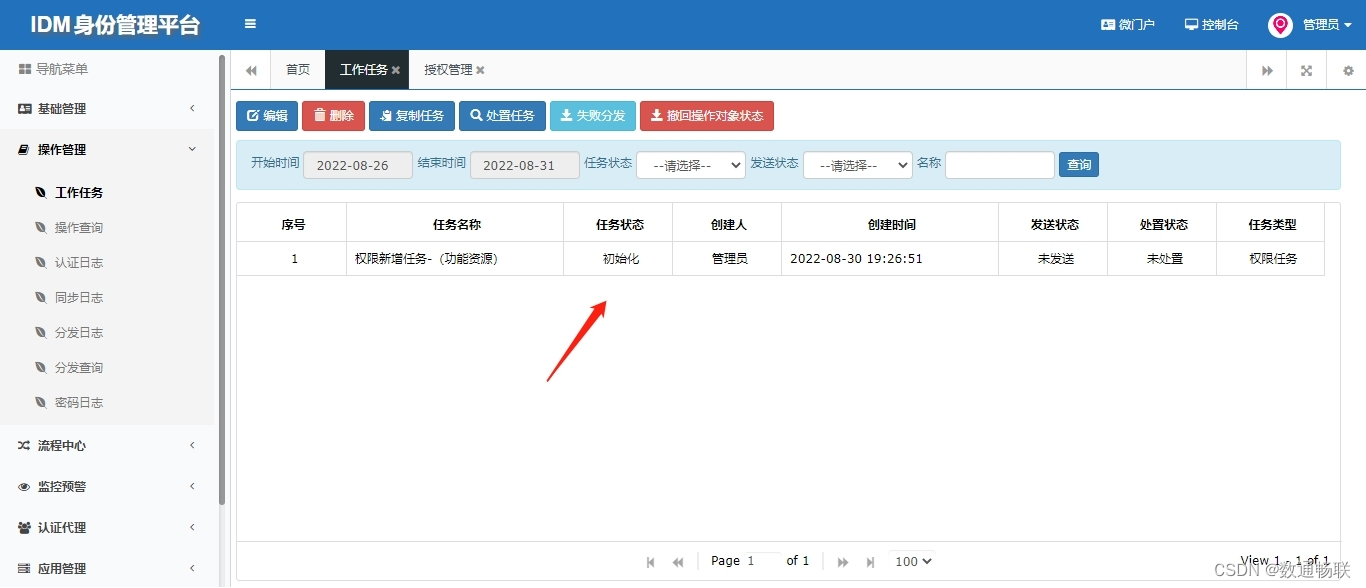Viewport: 1366px width, 588px height.
Task: Click the sidebar vertical scrollbar
Action: point(222,280)
